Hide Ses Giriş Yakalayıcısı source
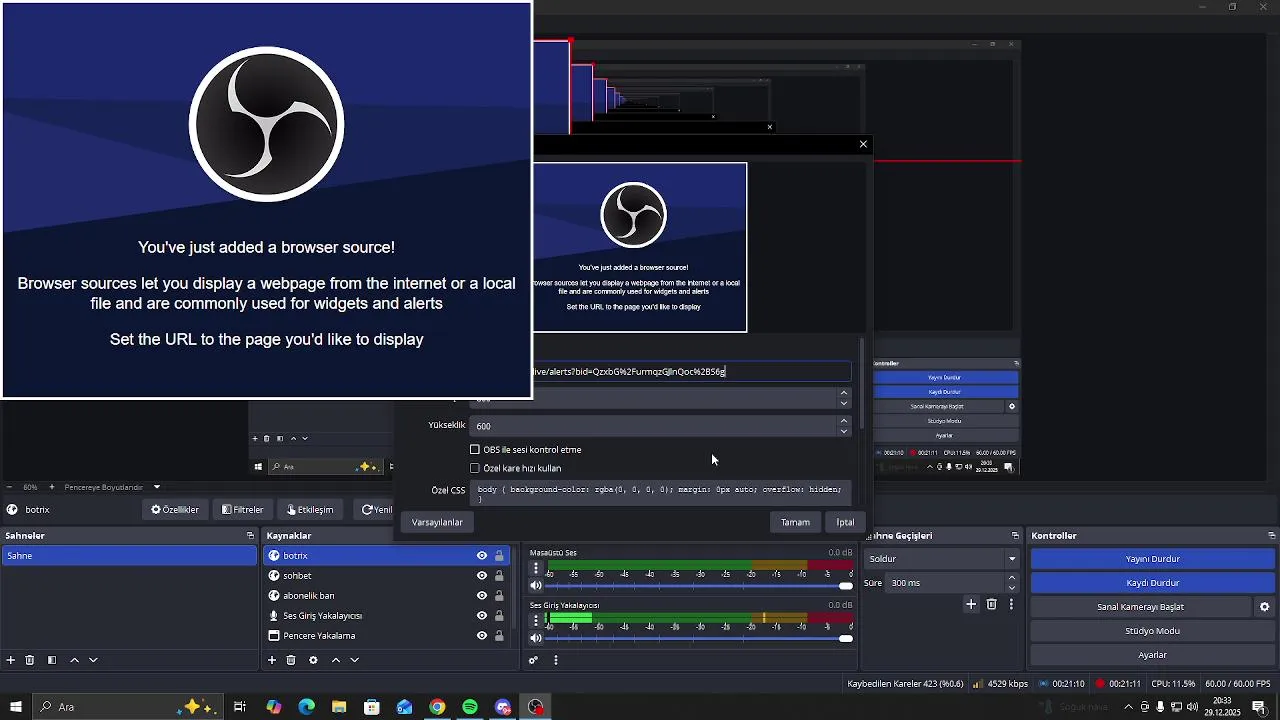 click(482, 616)
